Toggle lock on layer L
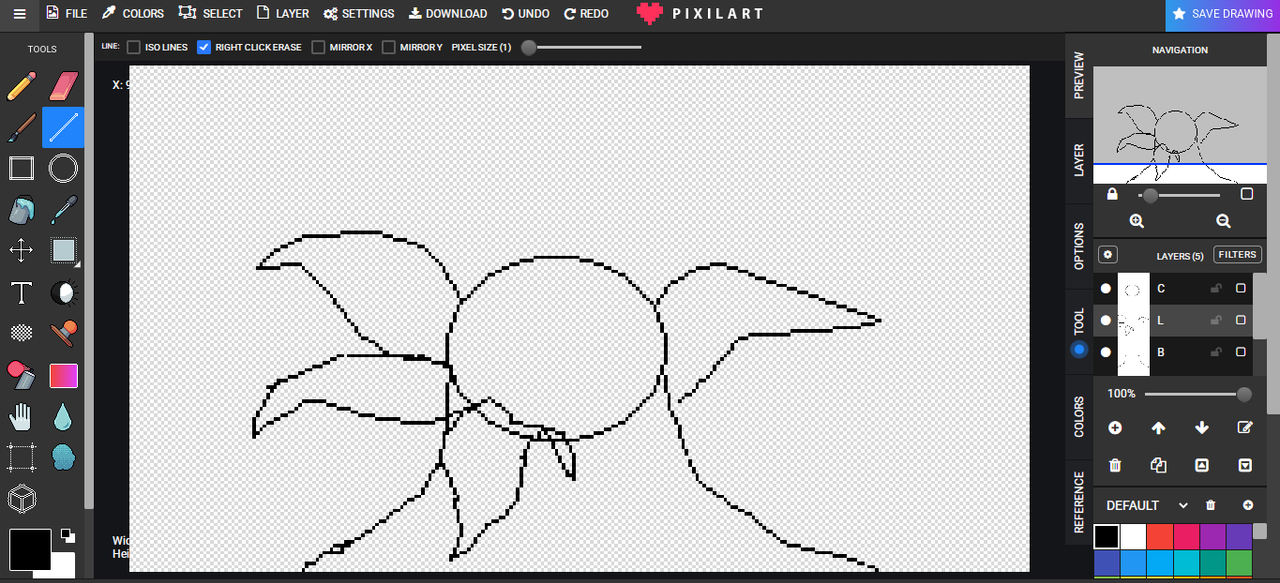Image resolution: width=1280 pixels, height=583 pixels. click(1216, 320)
